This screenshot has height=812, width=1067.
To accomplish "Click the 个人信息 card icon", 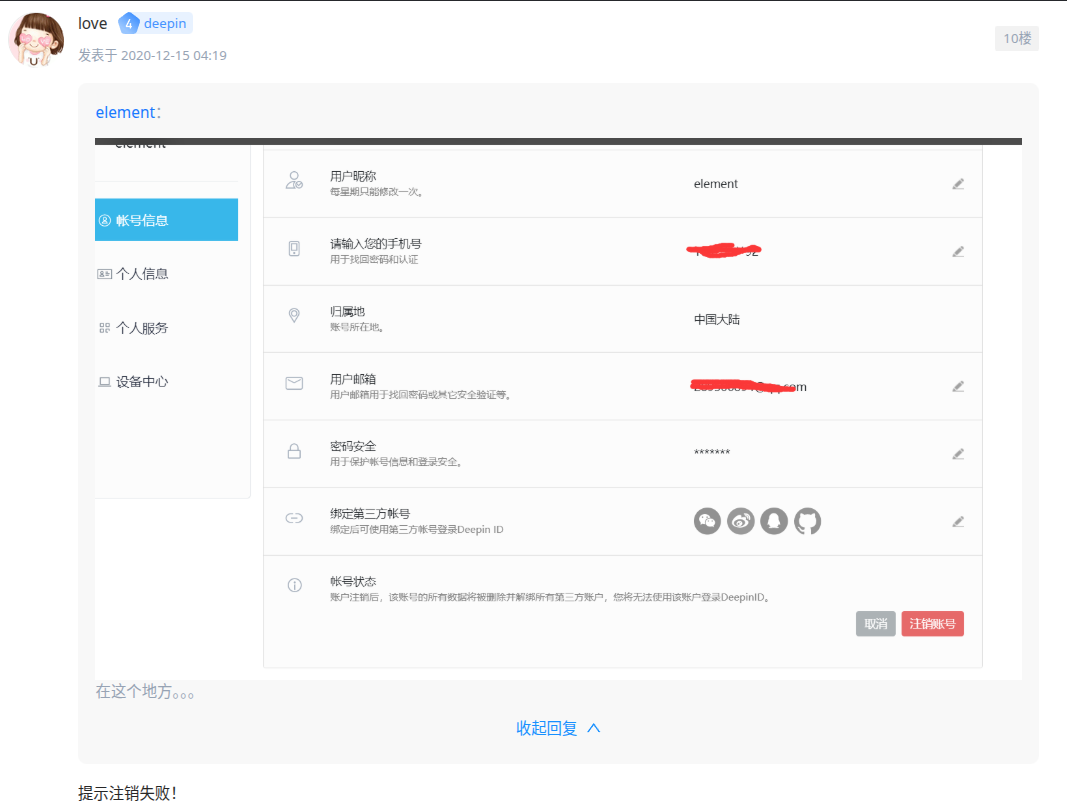I will pos(104,274).
